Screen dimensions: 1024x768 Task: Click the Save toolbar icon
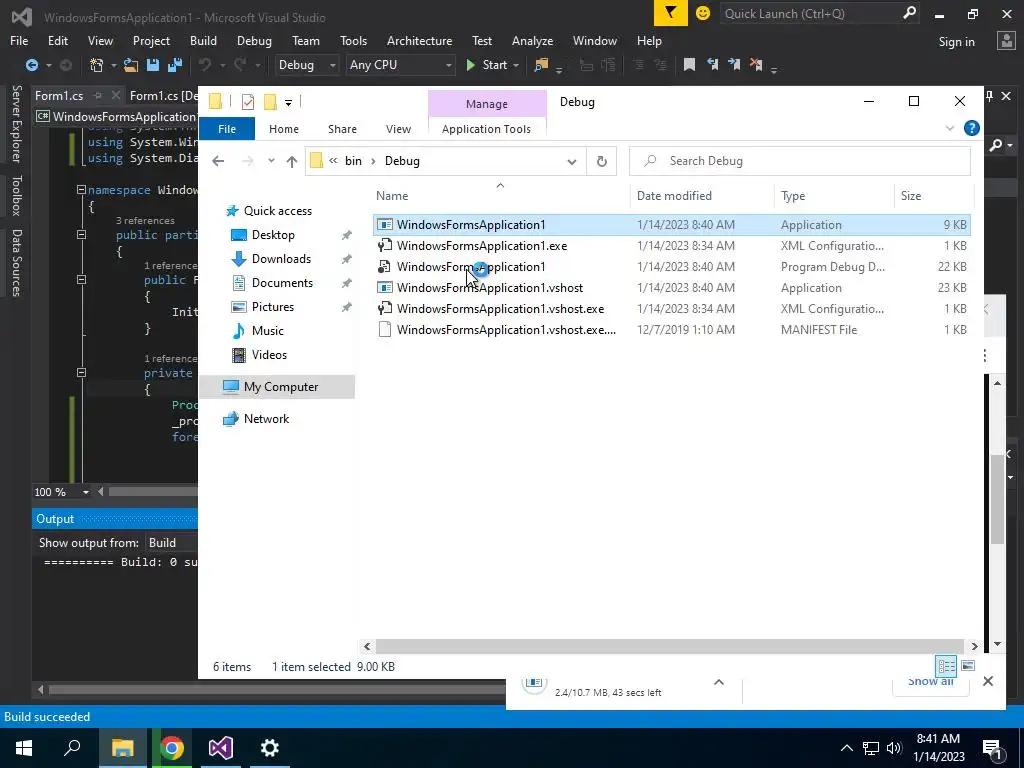tap(153, 65)
